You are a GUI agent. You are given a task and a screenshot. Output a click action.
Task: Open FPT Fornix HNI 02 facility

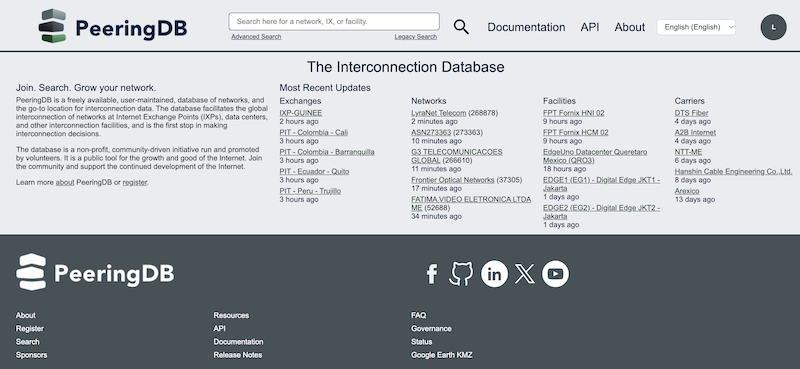click(573, 113)
